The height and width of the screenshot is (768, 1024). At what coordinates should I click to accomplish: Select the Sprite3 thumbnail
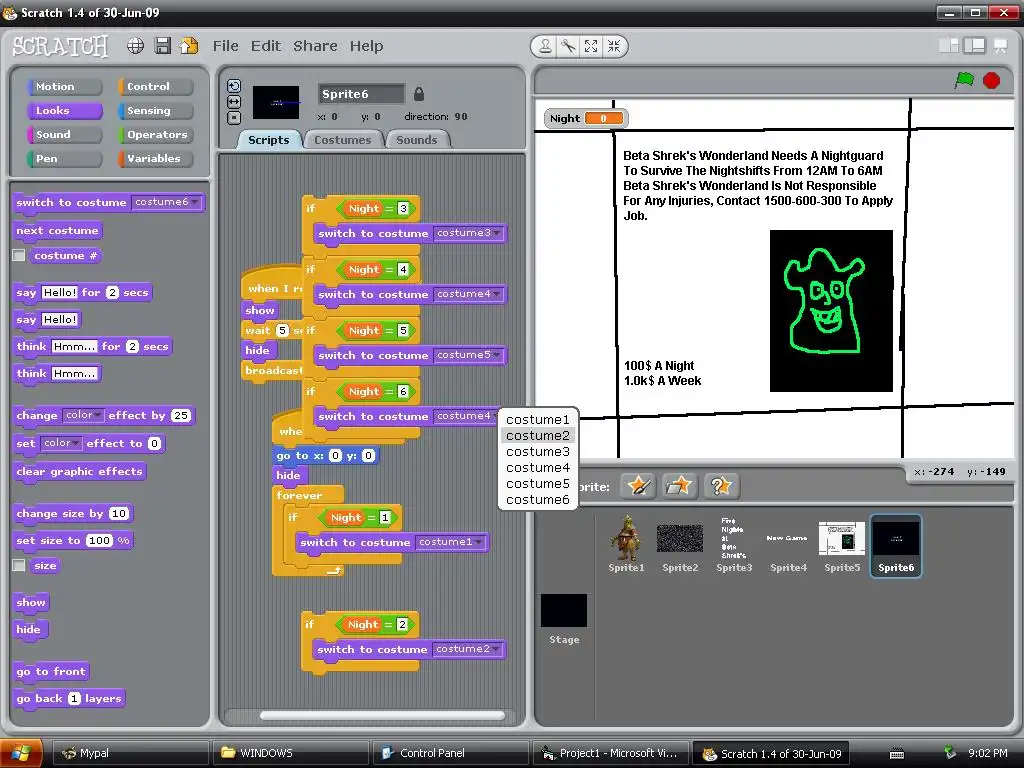point(734,545)
